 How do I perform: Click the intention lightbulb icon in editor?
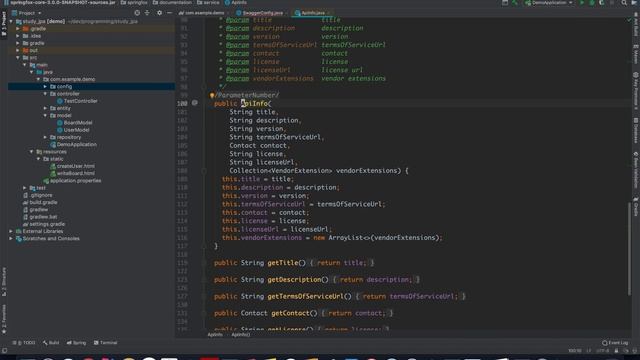point(212,95)
